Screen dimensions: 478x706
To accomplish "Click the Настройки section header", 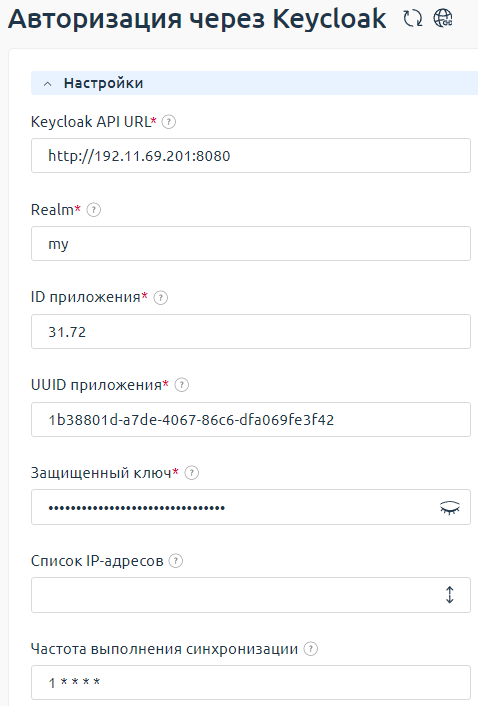I will pyautogui.click(x=254, y=83).
